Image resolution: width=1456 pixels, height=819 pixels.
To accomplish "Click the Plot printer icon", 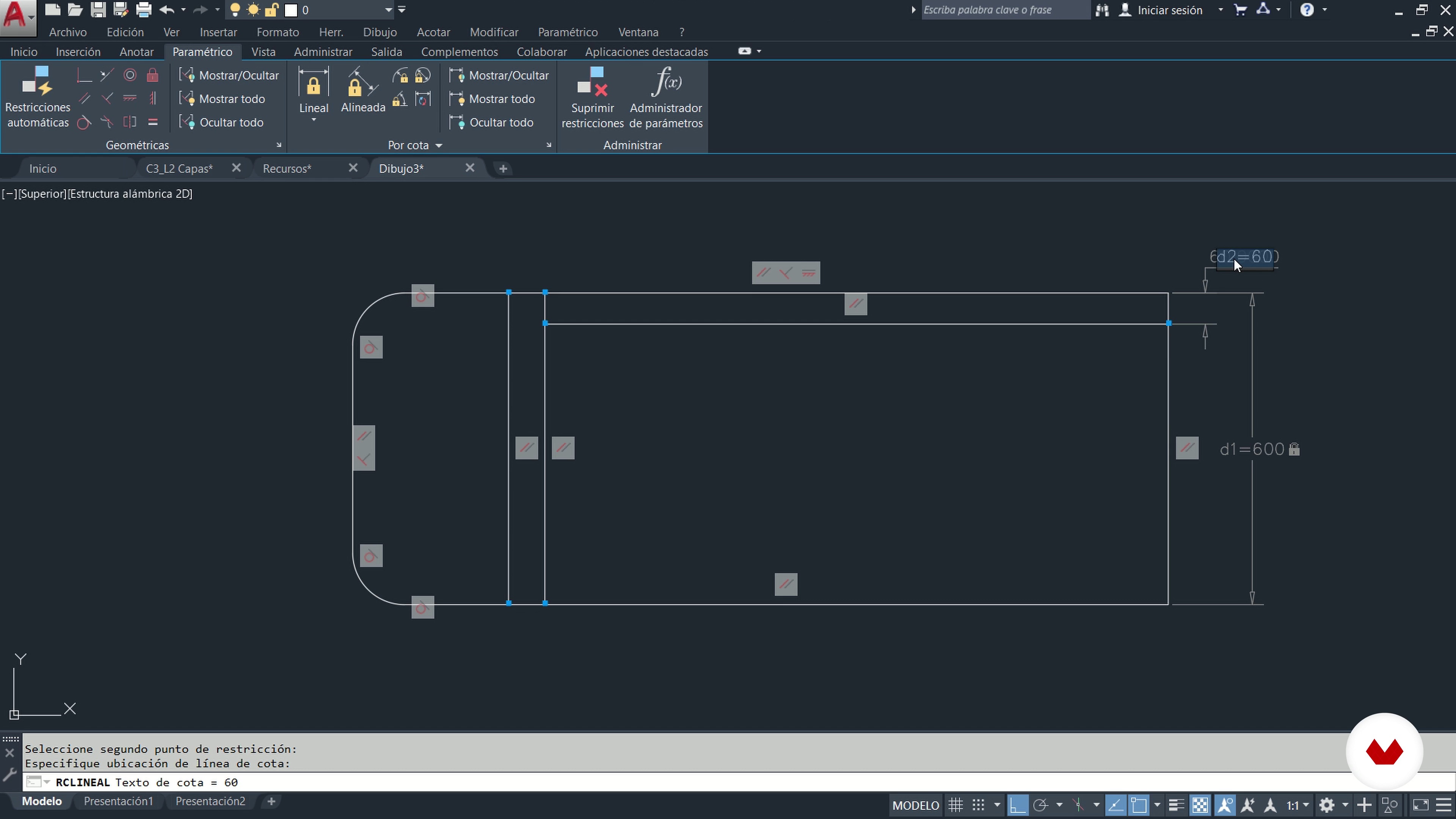I will (x=144, y=9).
